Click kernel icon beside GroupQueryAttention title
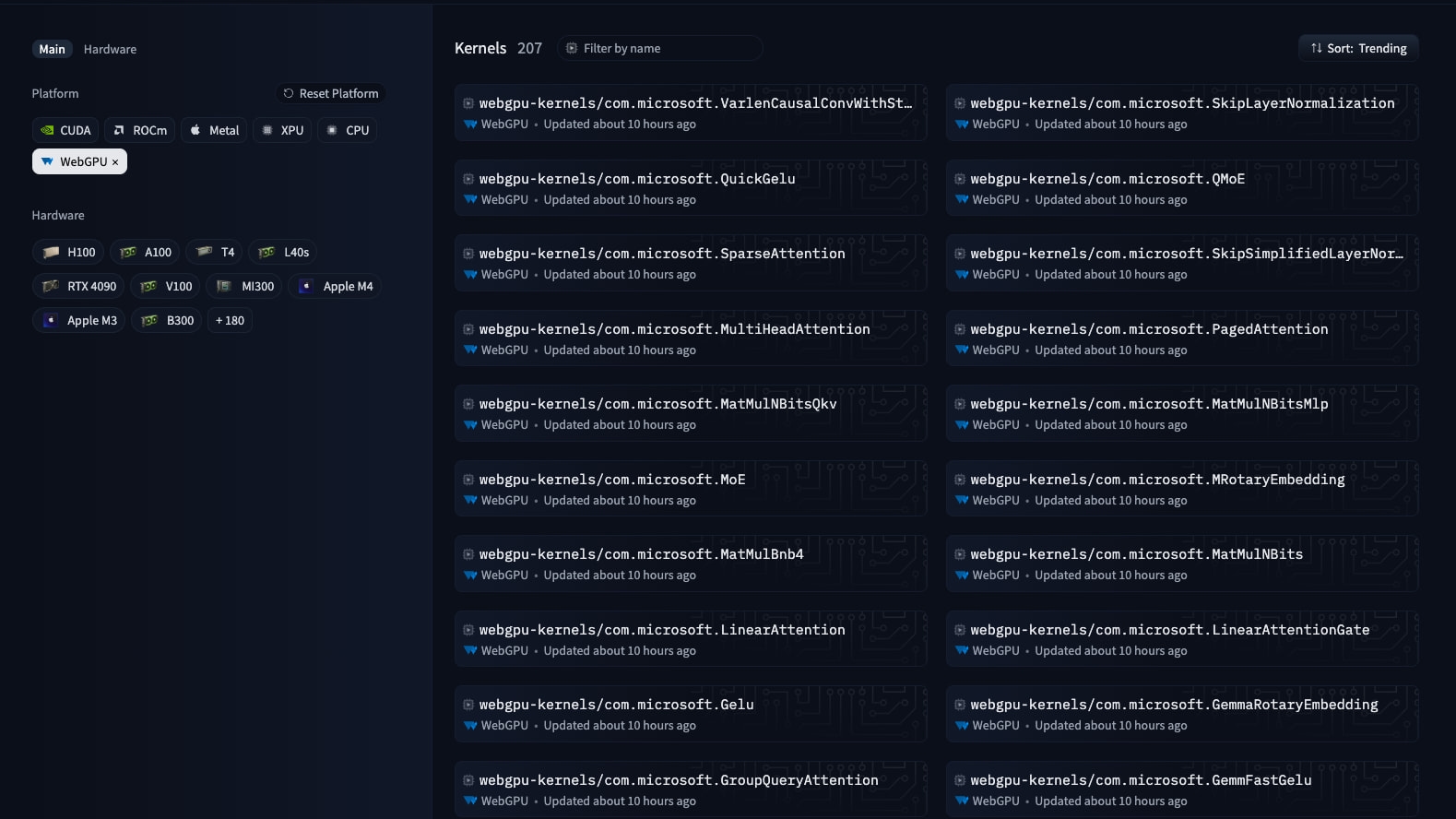This screenshot has height=819, width=1456. tap(468, 780)
